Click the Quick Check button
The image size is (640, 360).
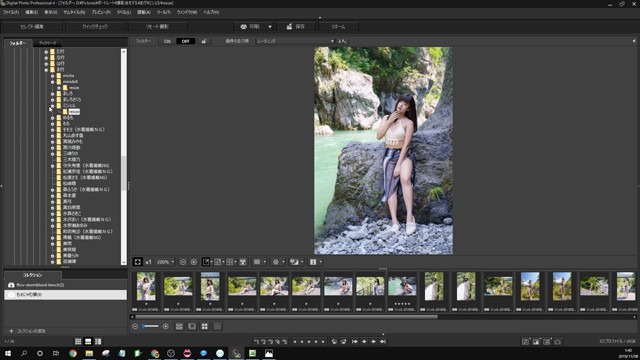95,27
